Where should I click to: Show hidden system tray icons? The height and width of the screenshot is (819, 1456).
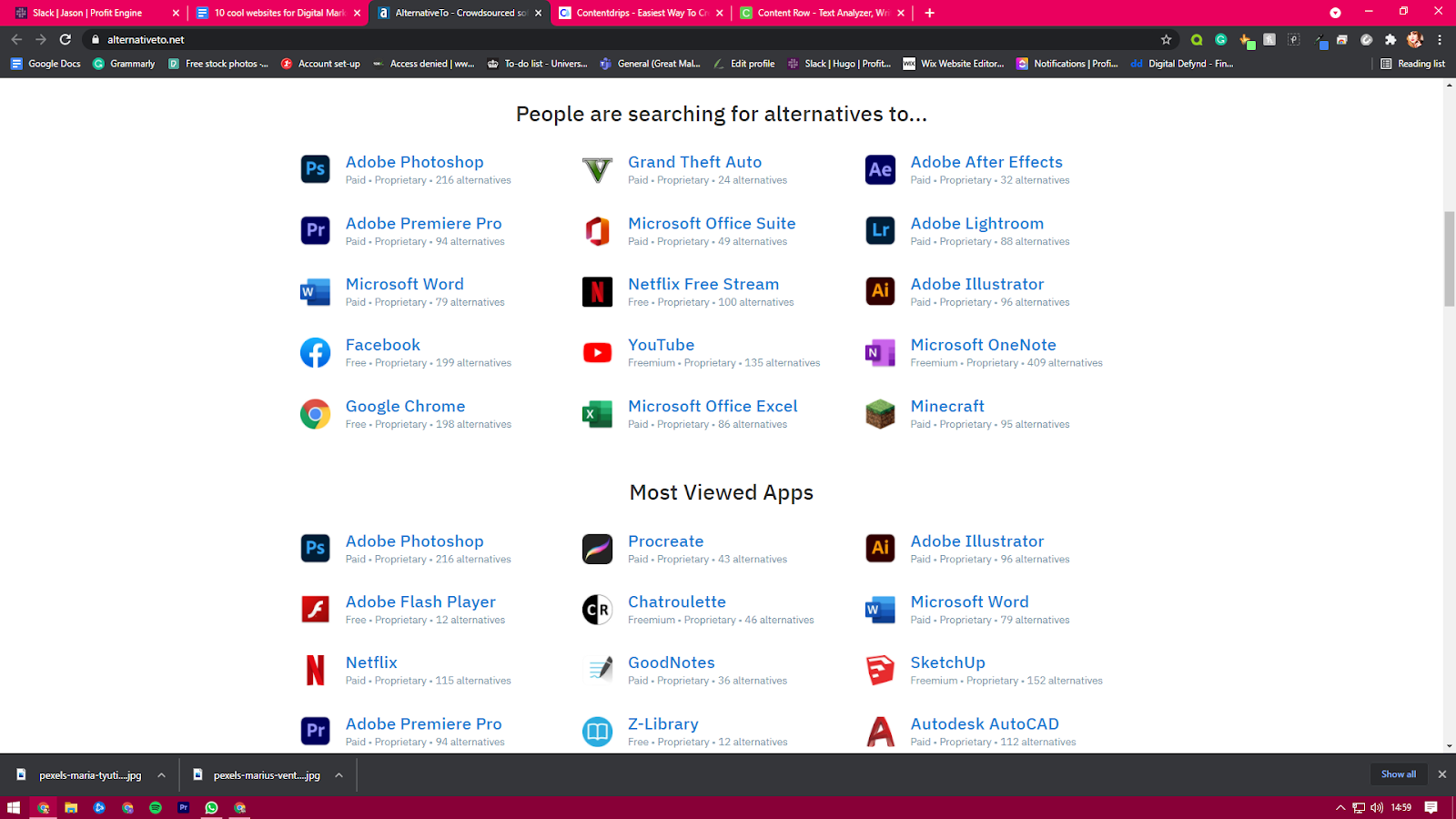pos(1340,807)
